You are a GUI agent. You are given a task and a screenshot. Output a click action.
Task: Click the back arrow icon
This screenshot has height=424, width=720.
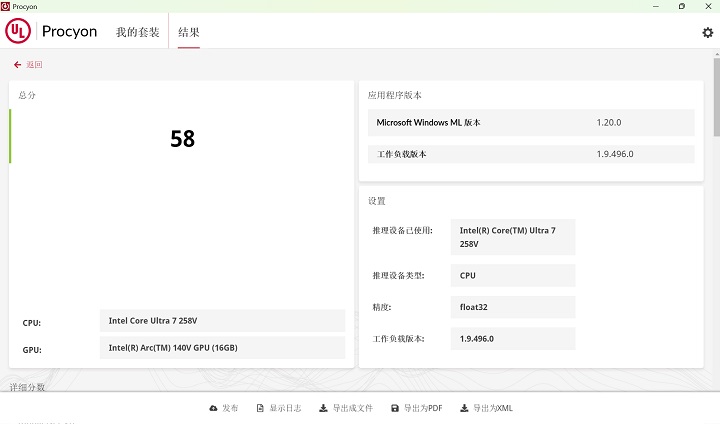17,65
